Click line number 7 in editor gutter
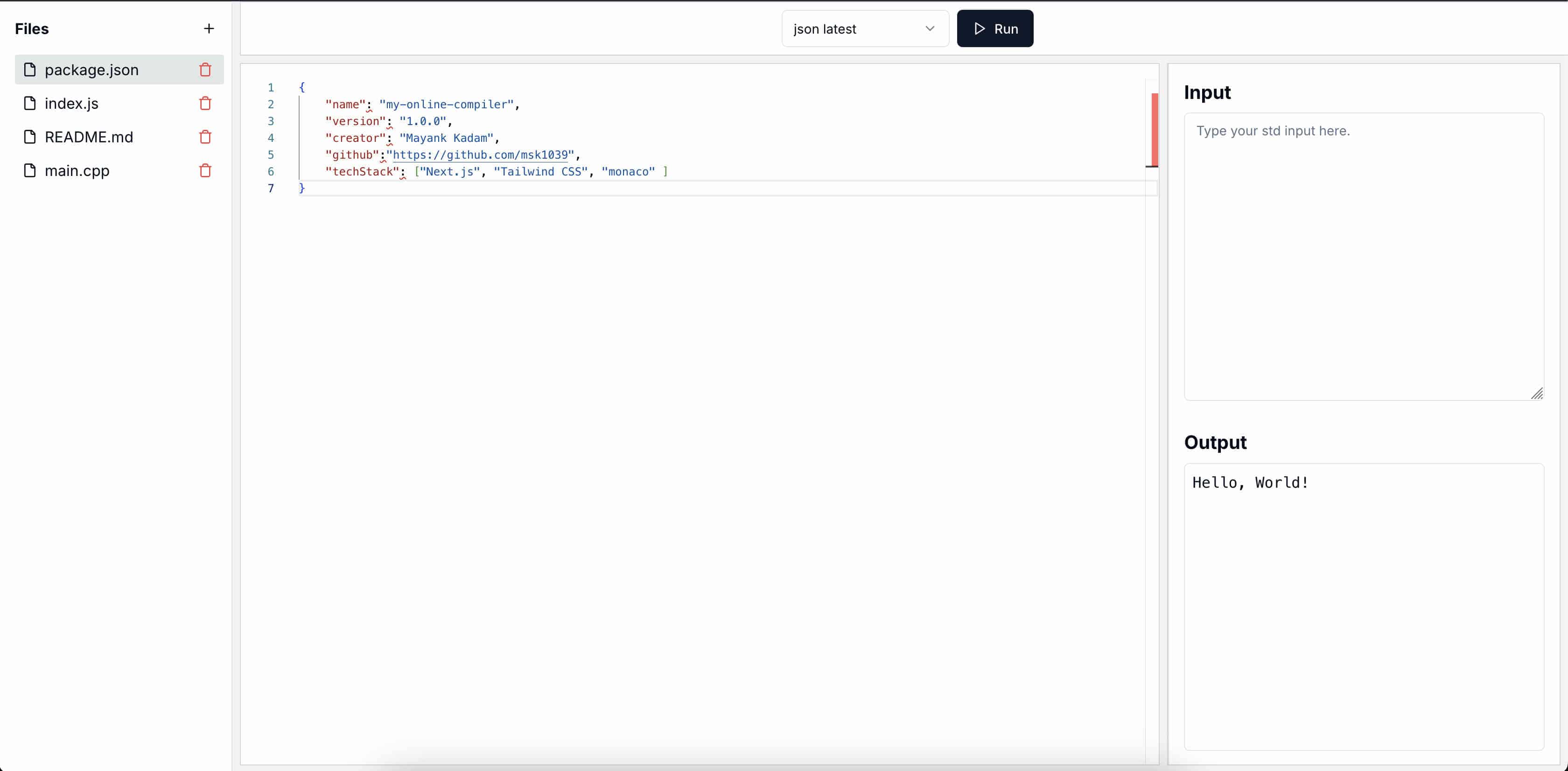1568x771 pixels. pyautogui.click(x=271, y=188)
